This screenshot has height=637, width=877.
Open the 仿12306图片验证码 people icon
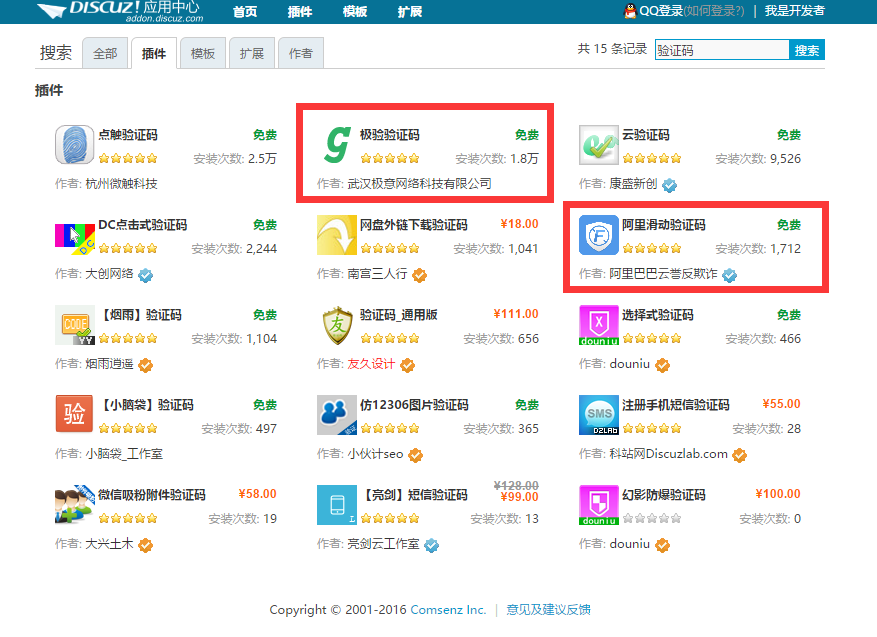click(x=337, y=415)
